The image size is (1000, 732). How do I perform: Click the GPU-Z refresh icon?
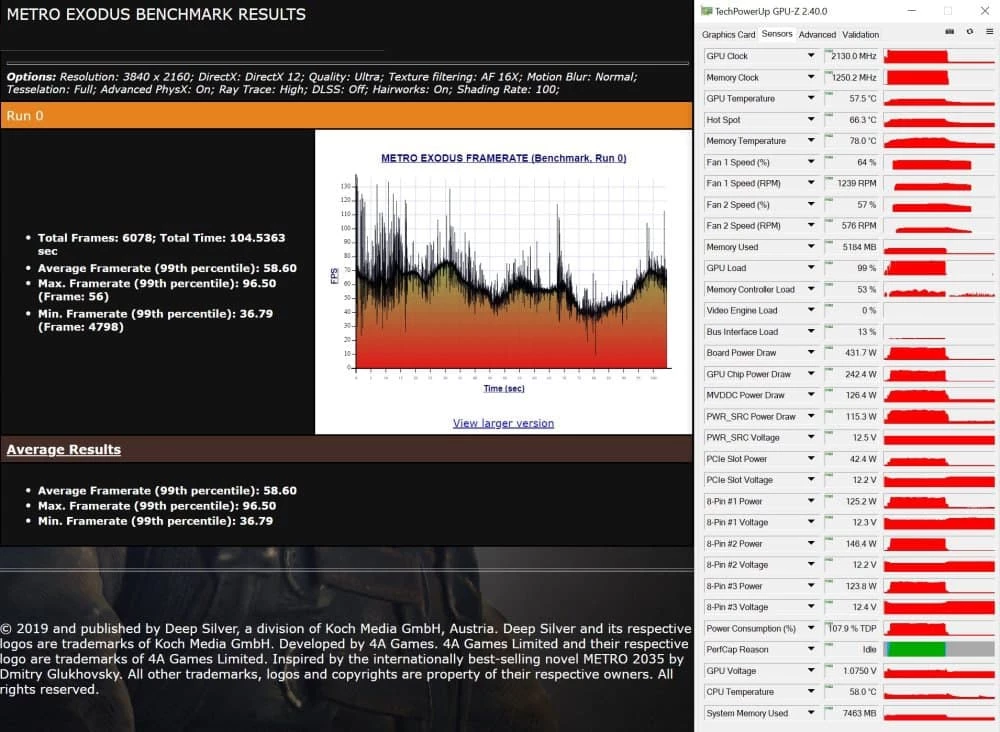[969, 31]
